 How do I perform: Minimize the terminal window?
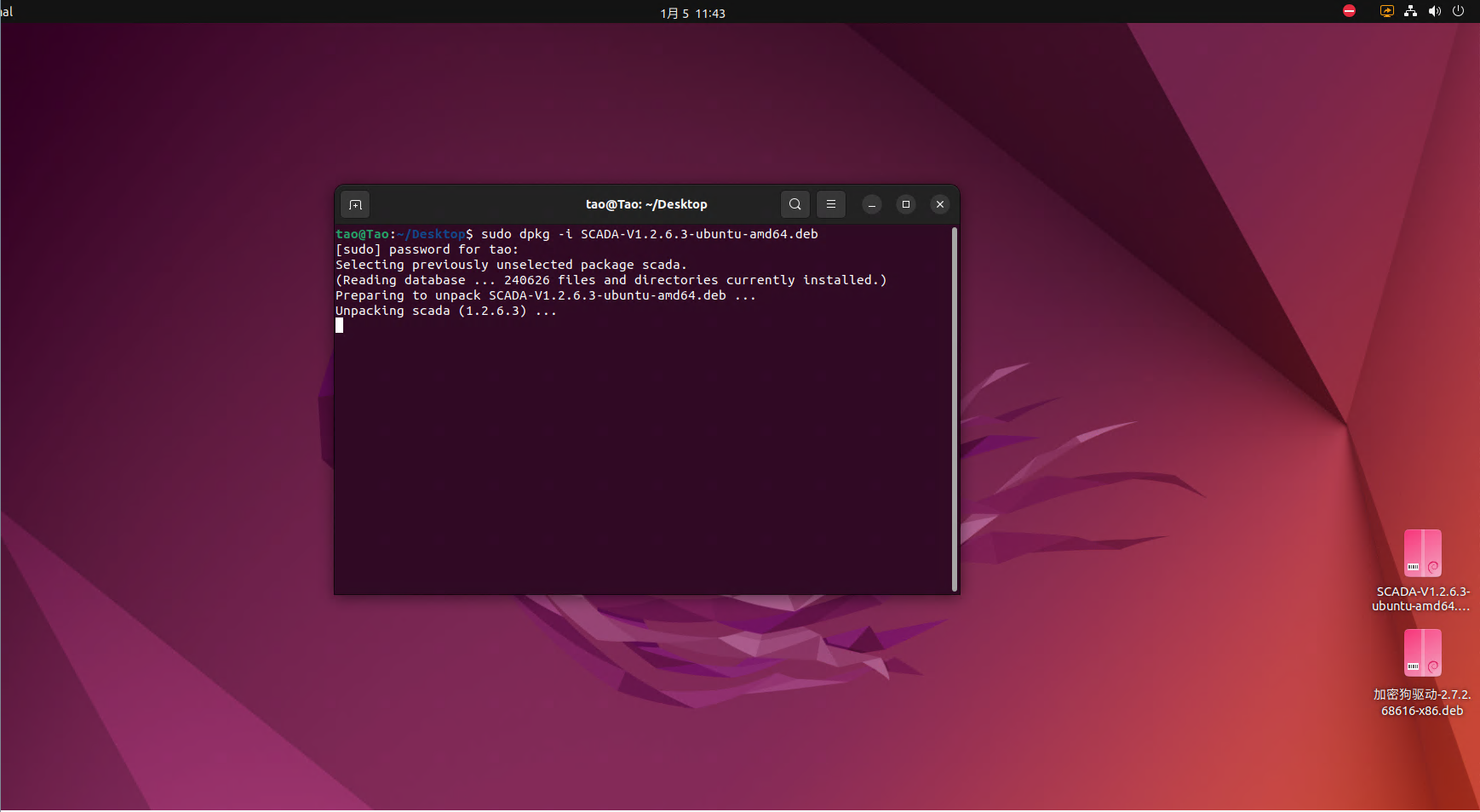pyautogui.click(x=871, y=204)
